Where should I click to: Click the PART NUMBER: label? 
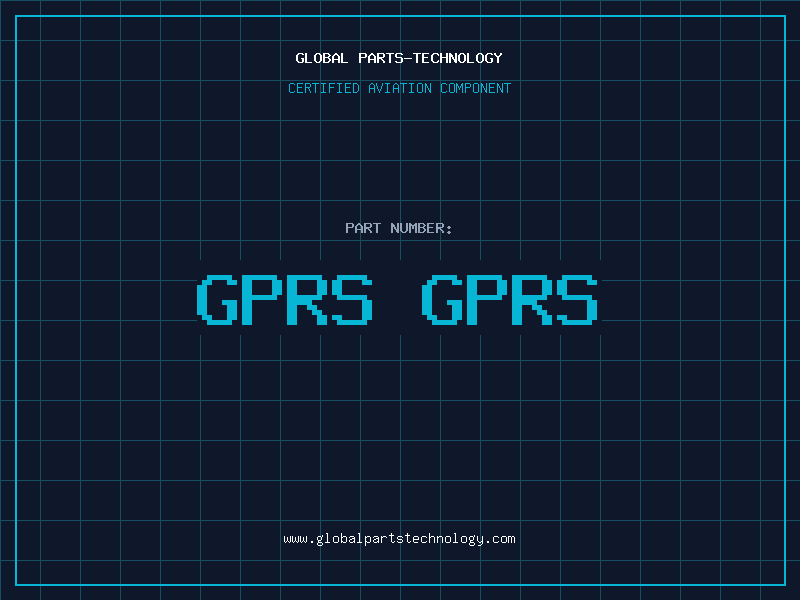click(399, 229)
